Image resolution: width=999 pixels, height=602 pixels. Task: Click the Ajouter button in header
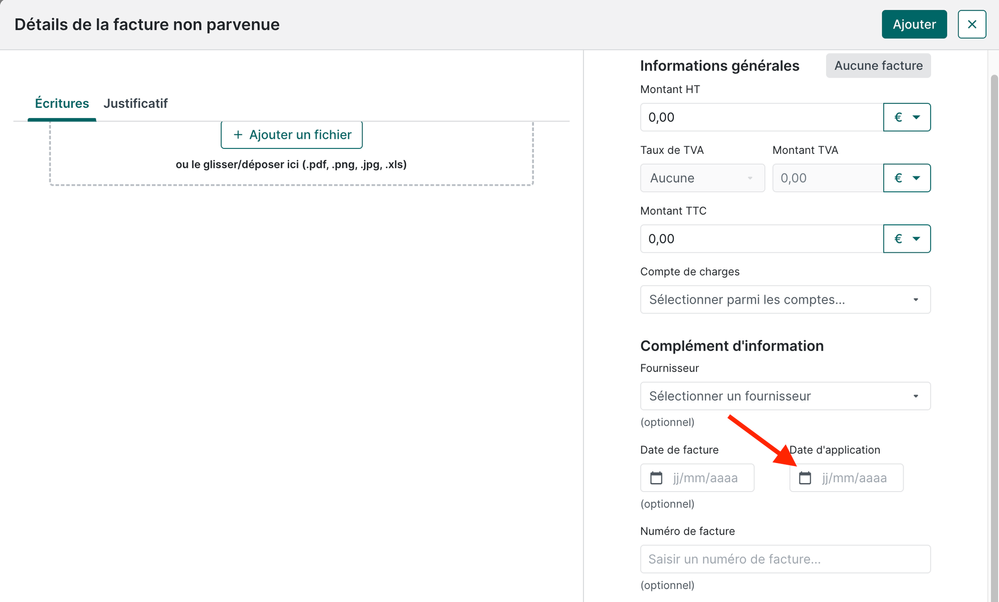tap(914, 25)
